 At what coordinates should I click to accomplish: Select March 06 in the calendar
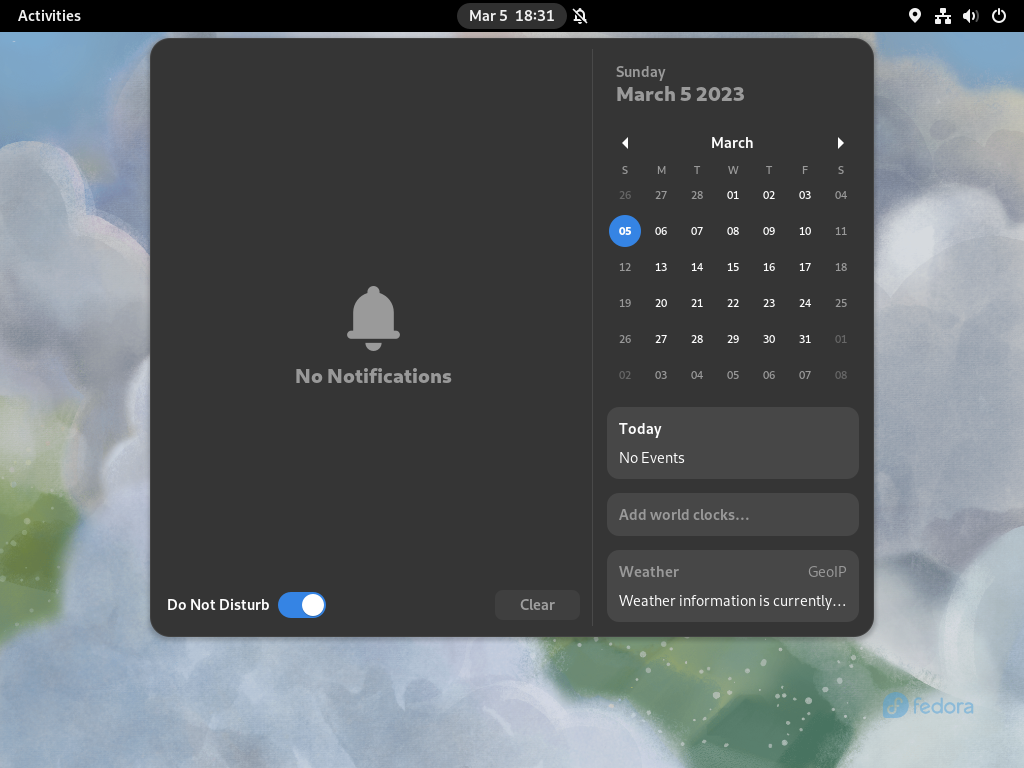[661, 231]
